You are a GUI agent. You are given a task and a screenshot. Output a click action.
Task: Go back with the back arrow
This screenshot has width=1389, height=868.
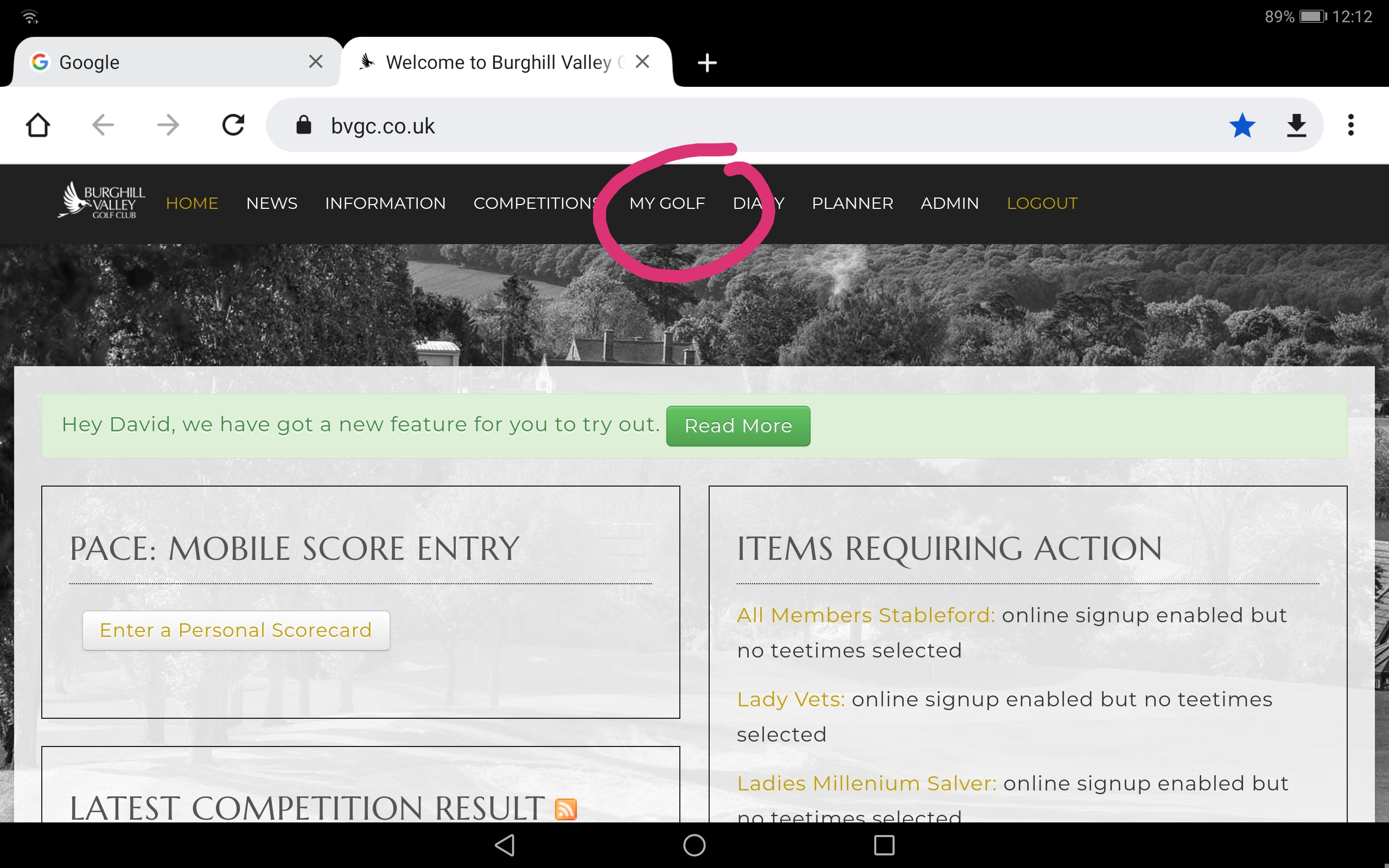pyautogui.click(x=103, y=125)
